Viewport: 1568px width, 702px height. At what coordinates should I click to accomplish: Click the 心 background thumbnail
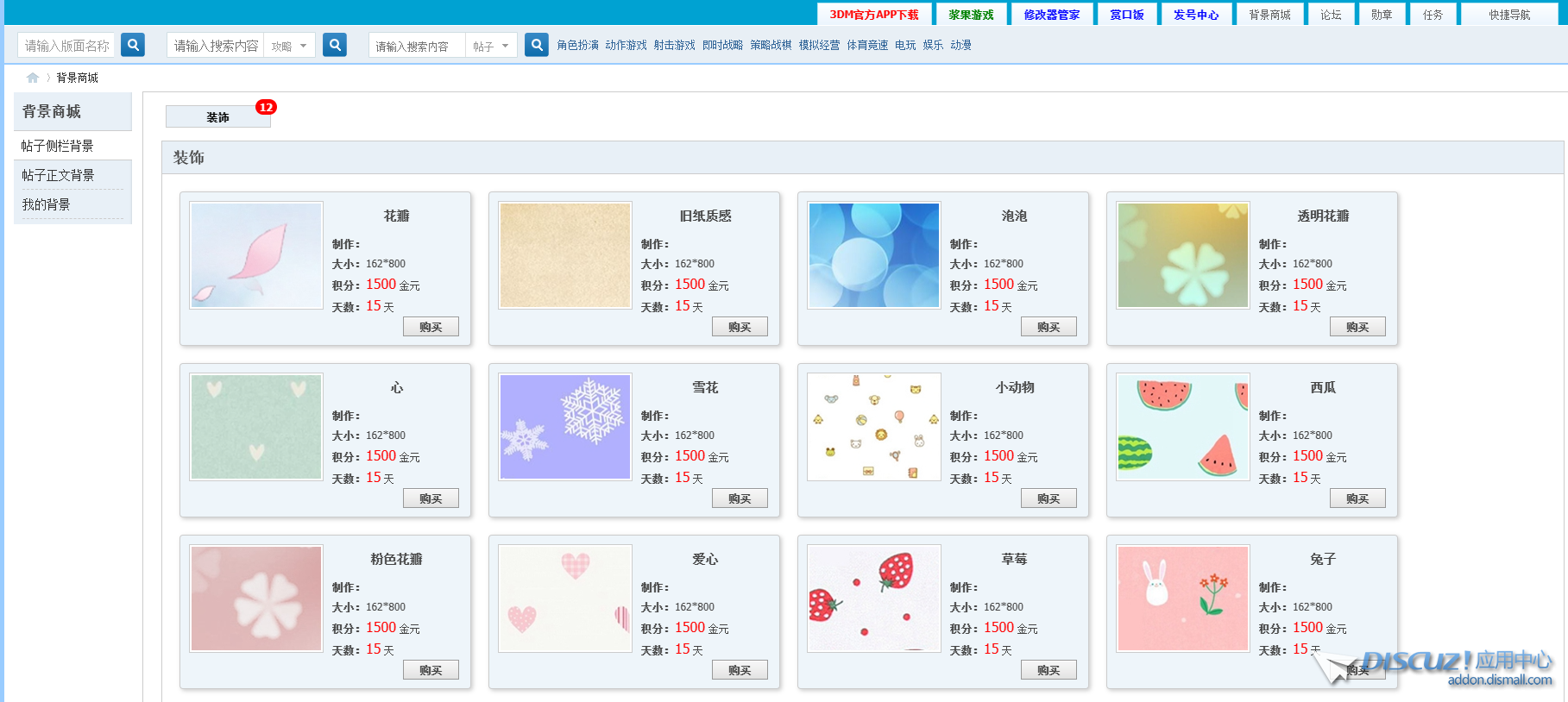pyautogui.click(x=256, y=427)
